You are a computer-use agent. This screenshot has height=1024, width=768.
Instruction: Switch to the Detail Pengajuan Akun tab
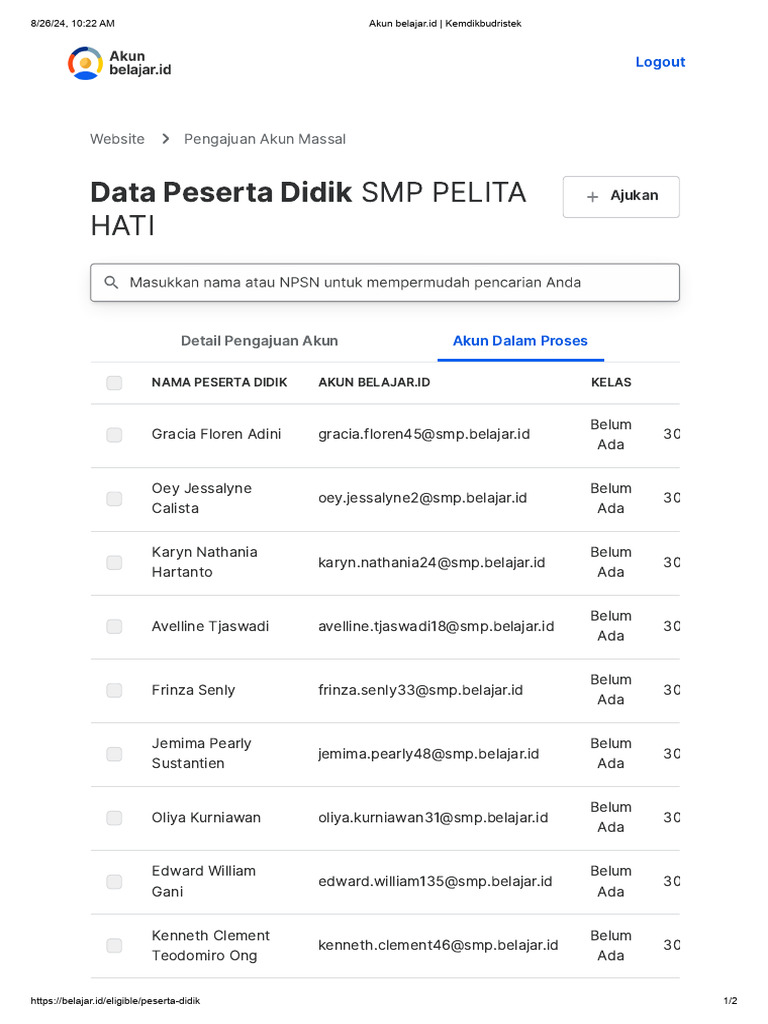(x=259, y=341)
